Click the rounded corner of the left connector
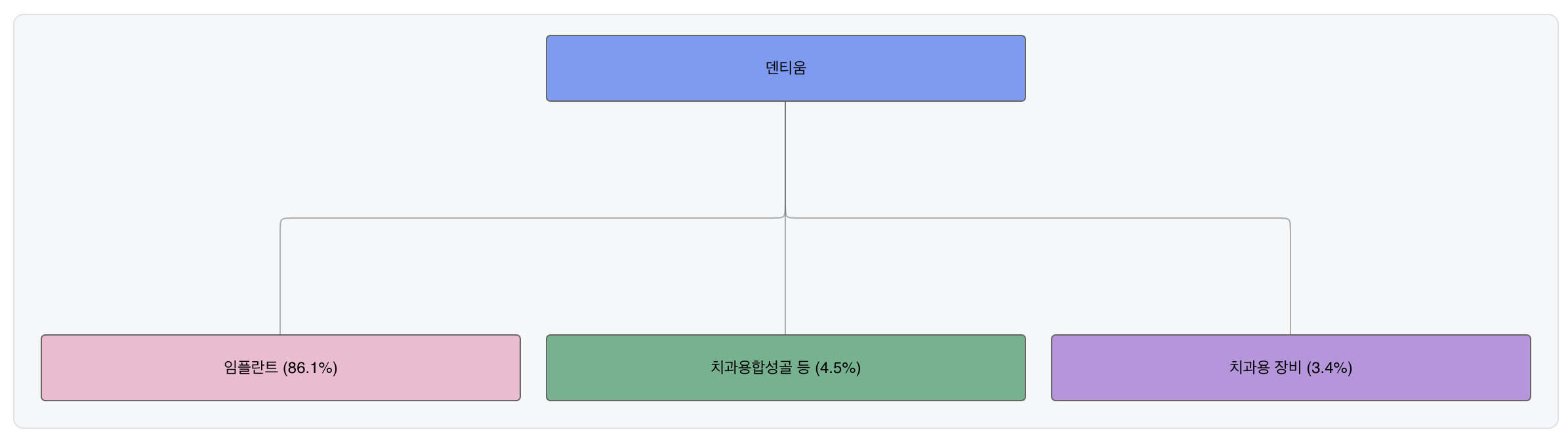This screenshot has width=1568, height=440. pyautogui.click(x=282, y=220)
